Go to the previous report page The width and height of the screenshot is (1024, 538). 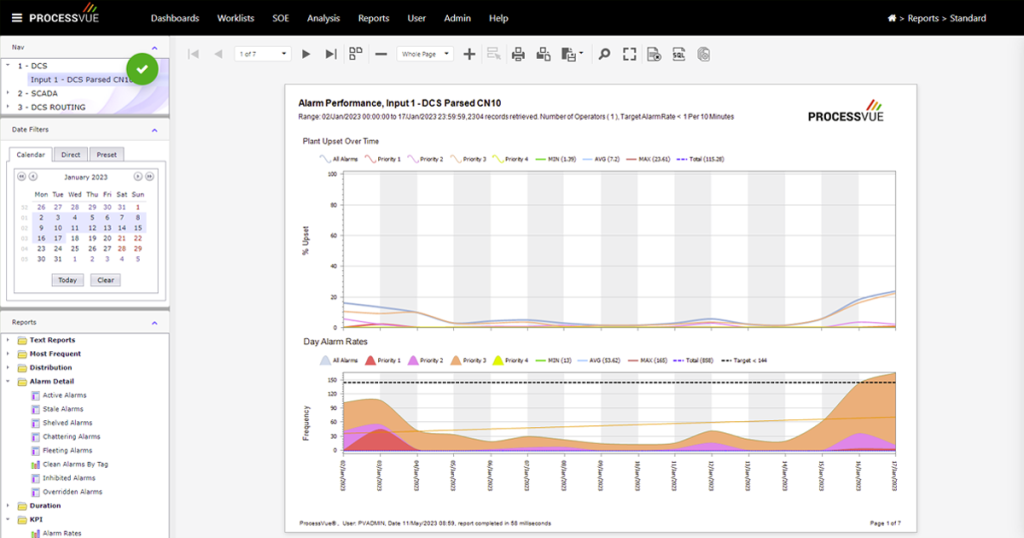pos(219,54)
